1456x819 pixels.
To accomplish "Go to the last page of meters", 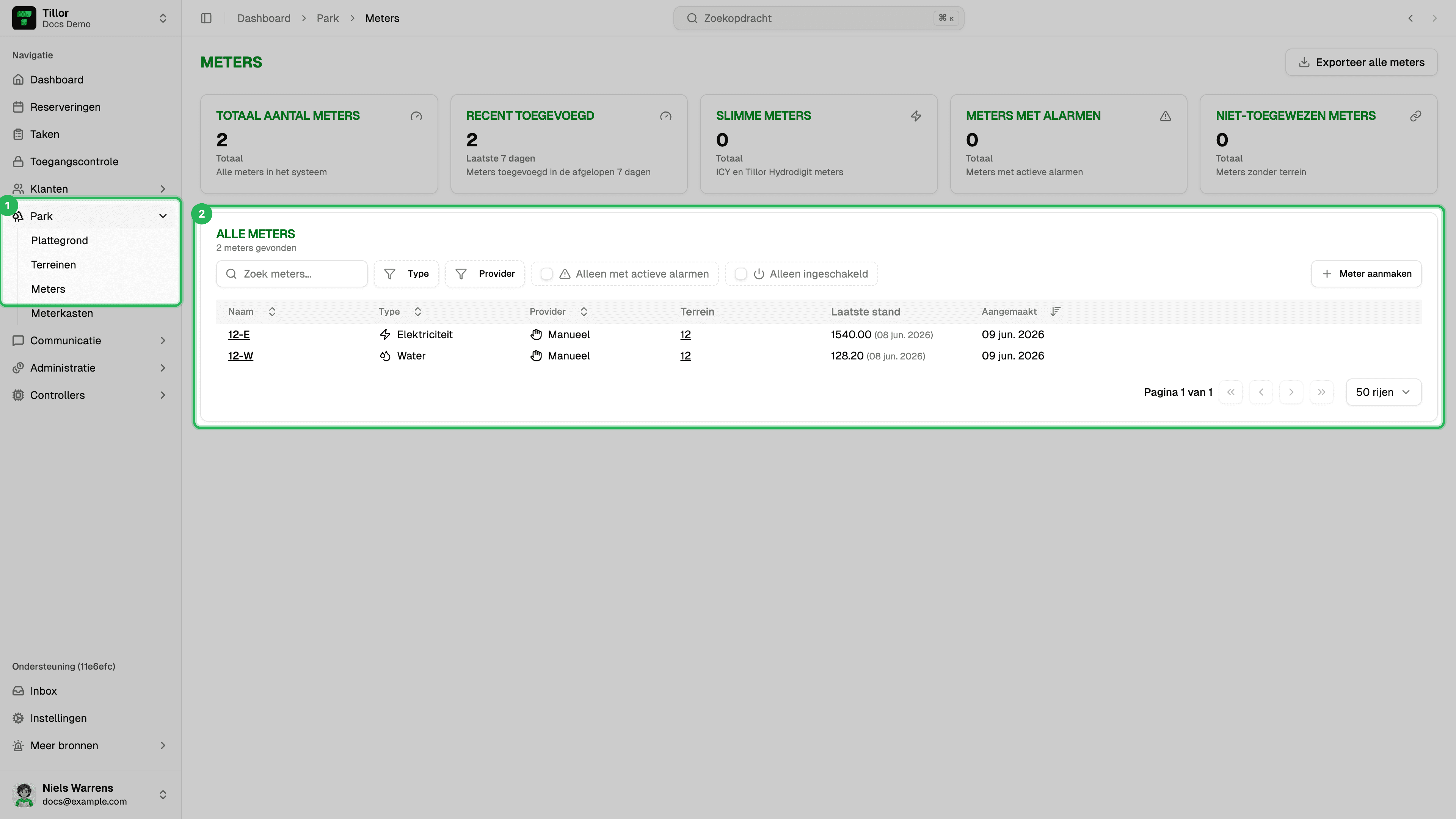I will (x=1321, y=392).
